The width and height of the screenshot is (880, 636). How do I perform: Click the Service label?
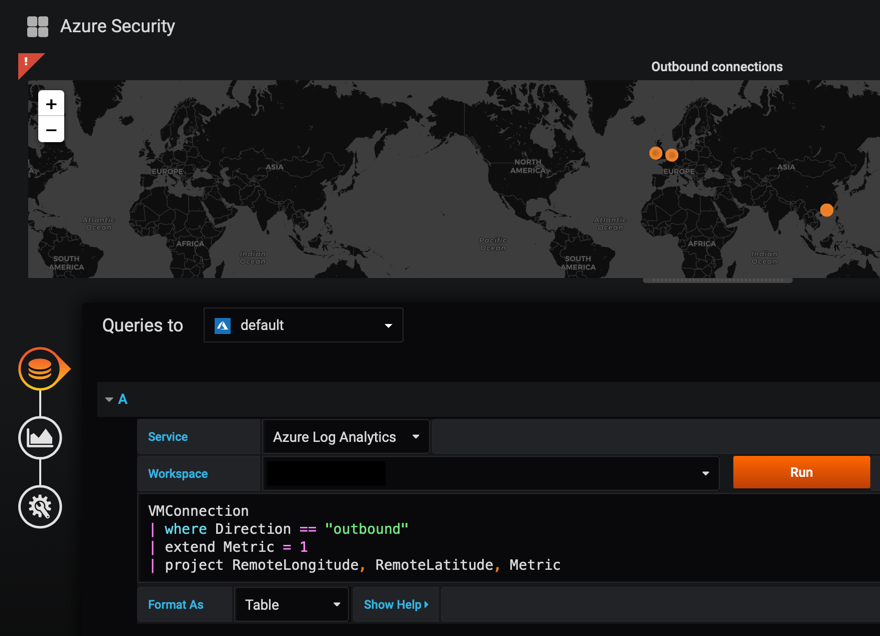pyautogui.click(x=168, y=437)
